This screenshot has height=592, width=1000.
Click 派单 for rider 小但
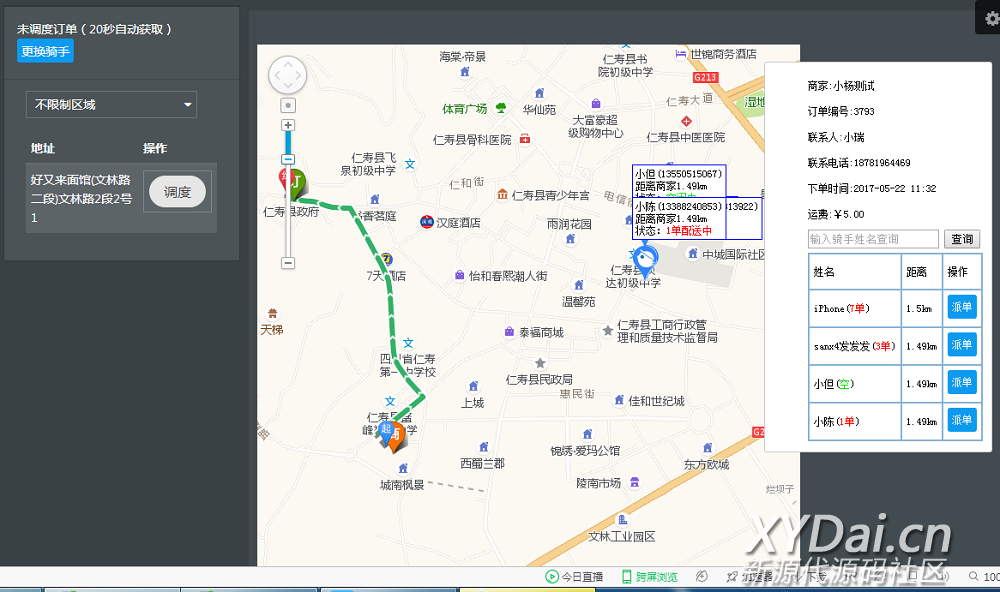tap(960, 383)
